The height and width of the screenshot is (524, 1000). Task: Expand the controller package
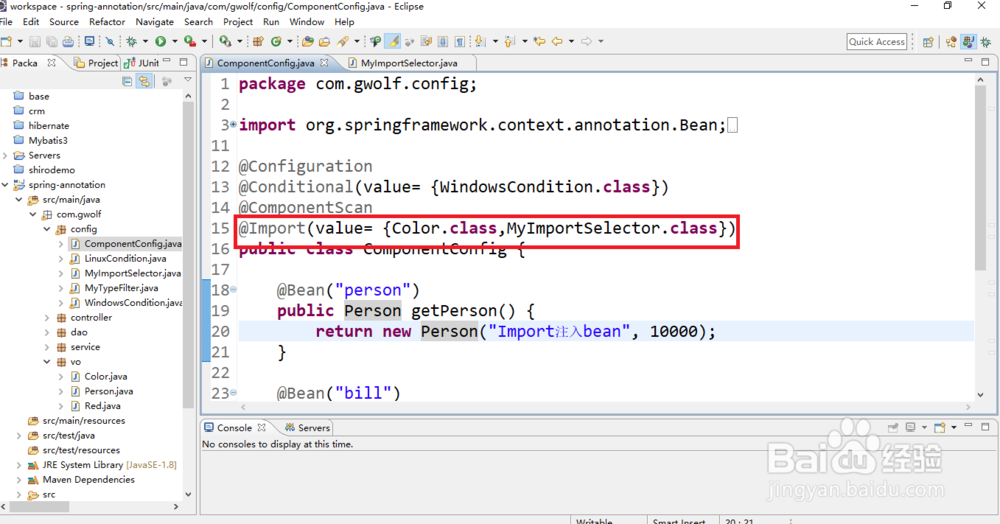point(47,317)
